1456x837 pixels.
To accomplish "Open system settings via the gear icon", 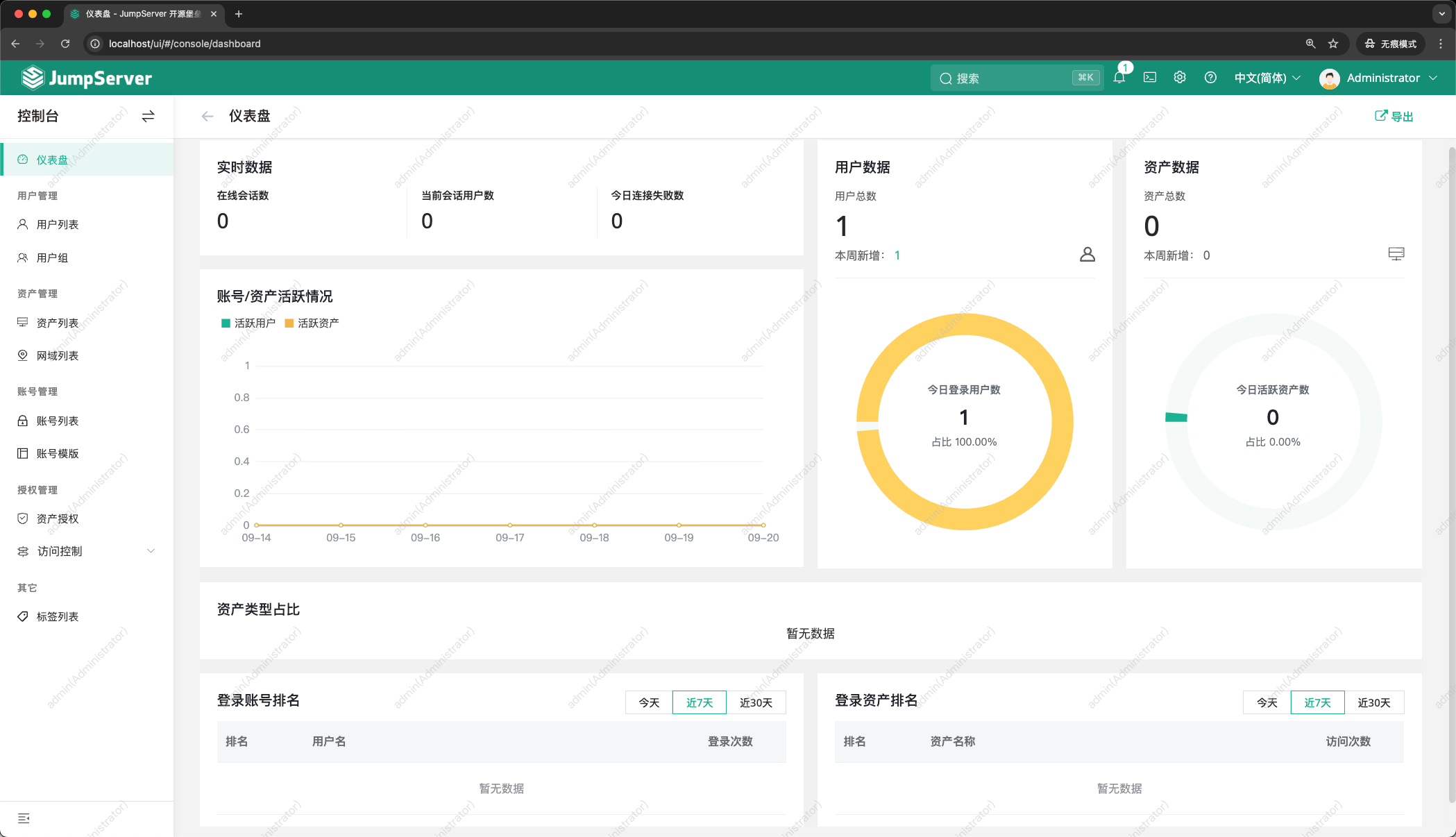I will pyautogui.click(x=1180, y=78).
